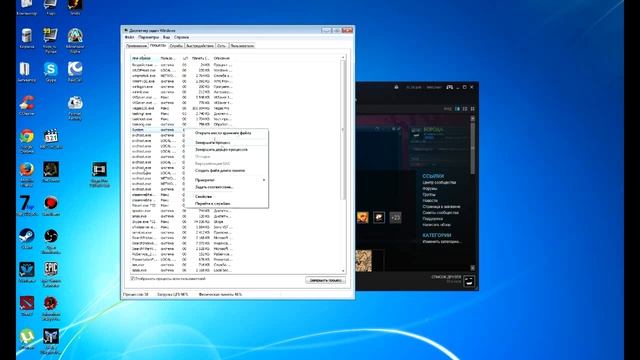The image size is (640, 360).
Task: Choose Задать соответствие menu entry
Action: [x=214, y=187]
